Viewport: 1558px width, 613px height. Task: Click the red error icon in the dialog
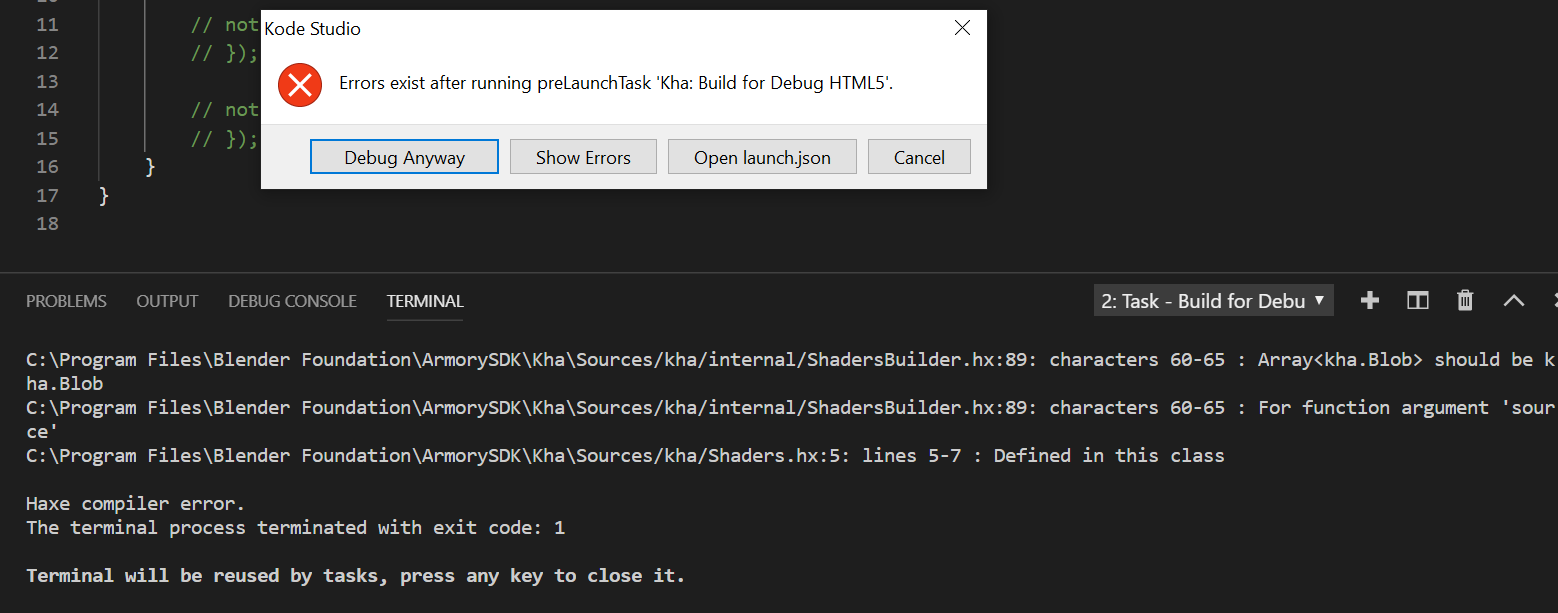coord(299,84)
